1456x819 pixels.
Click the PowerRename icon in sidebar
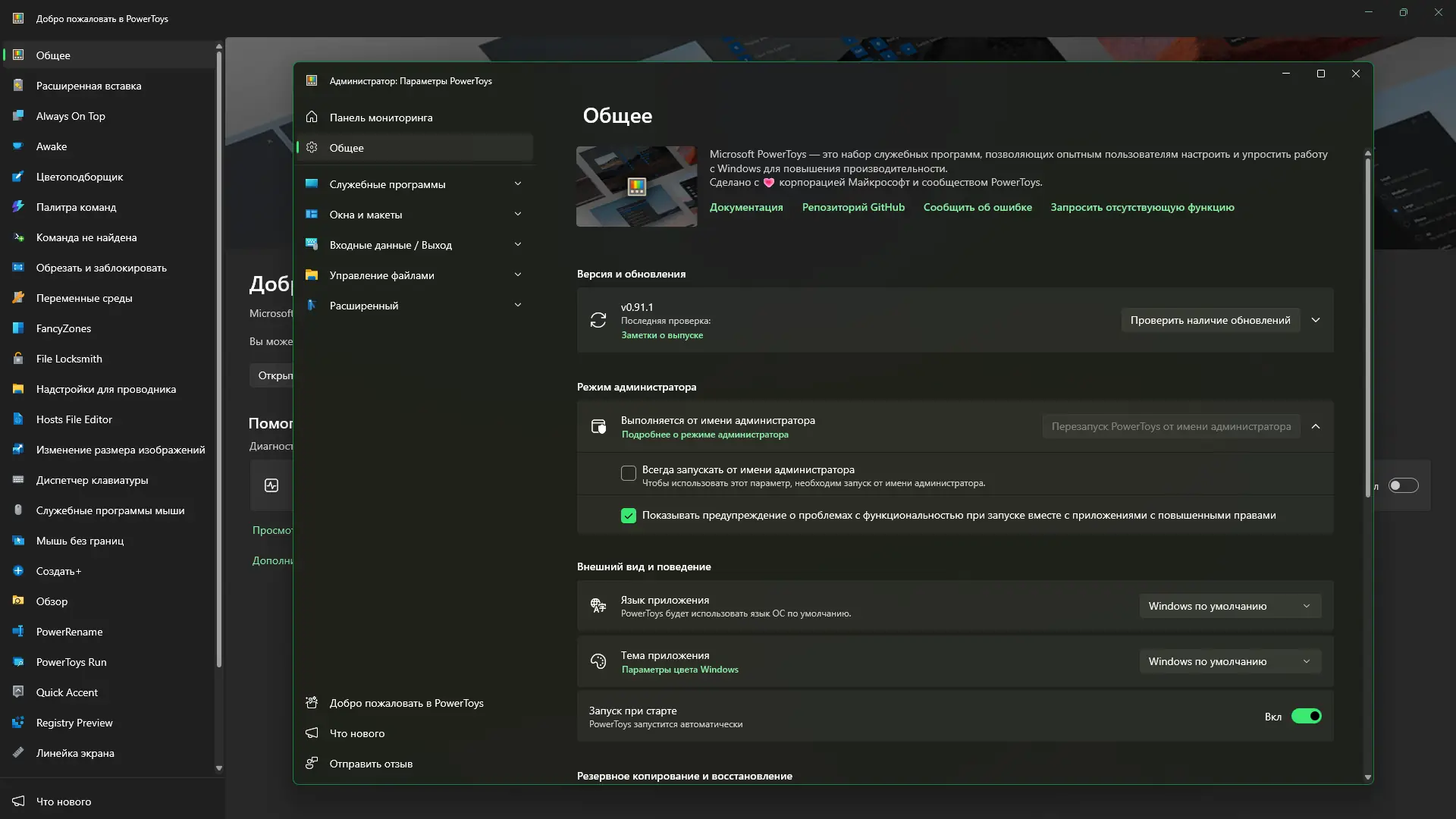pyautogui.click(x=18, y=632)
